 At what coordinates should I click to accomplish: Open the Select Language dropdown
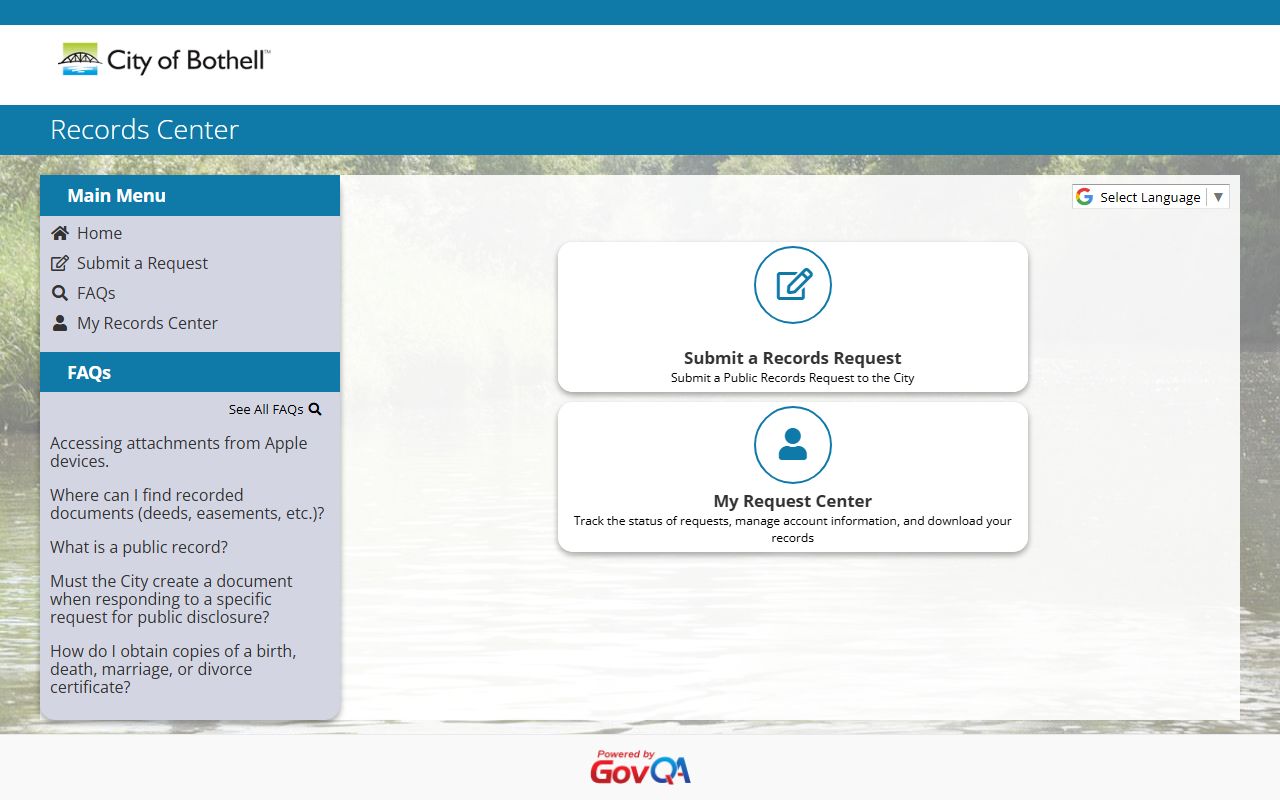click(x=1149, y=197)
